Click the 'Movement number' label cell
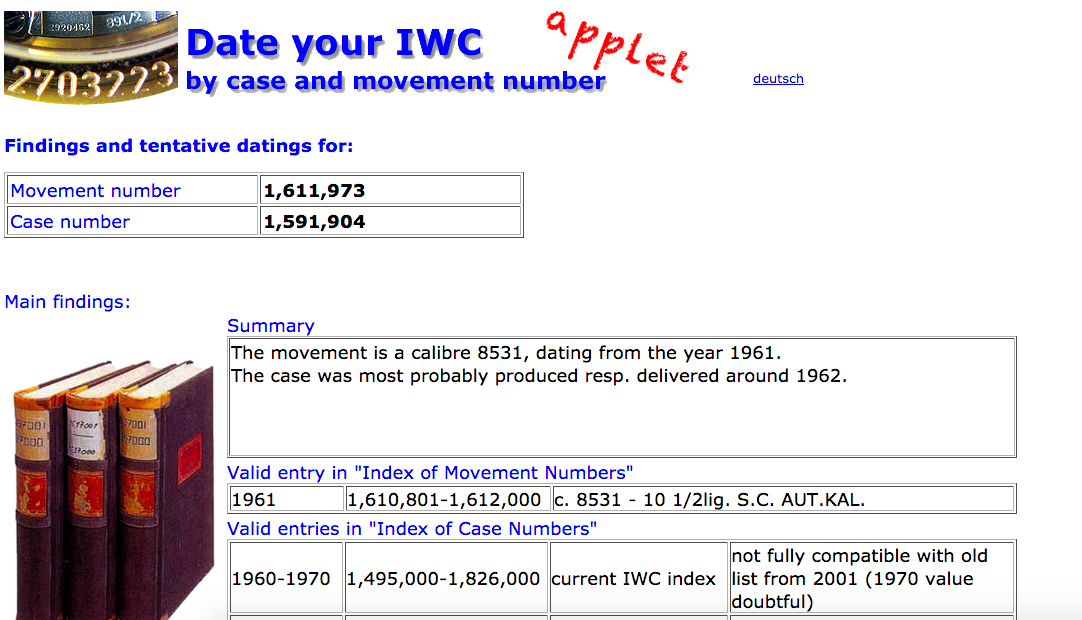1082x620 pixels. click(132, 190)
